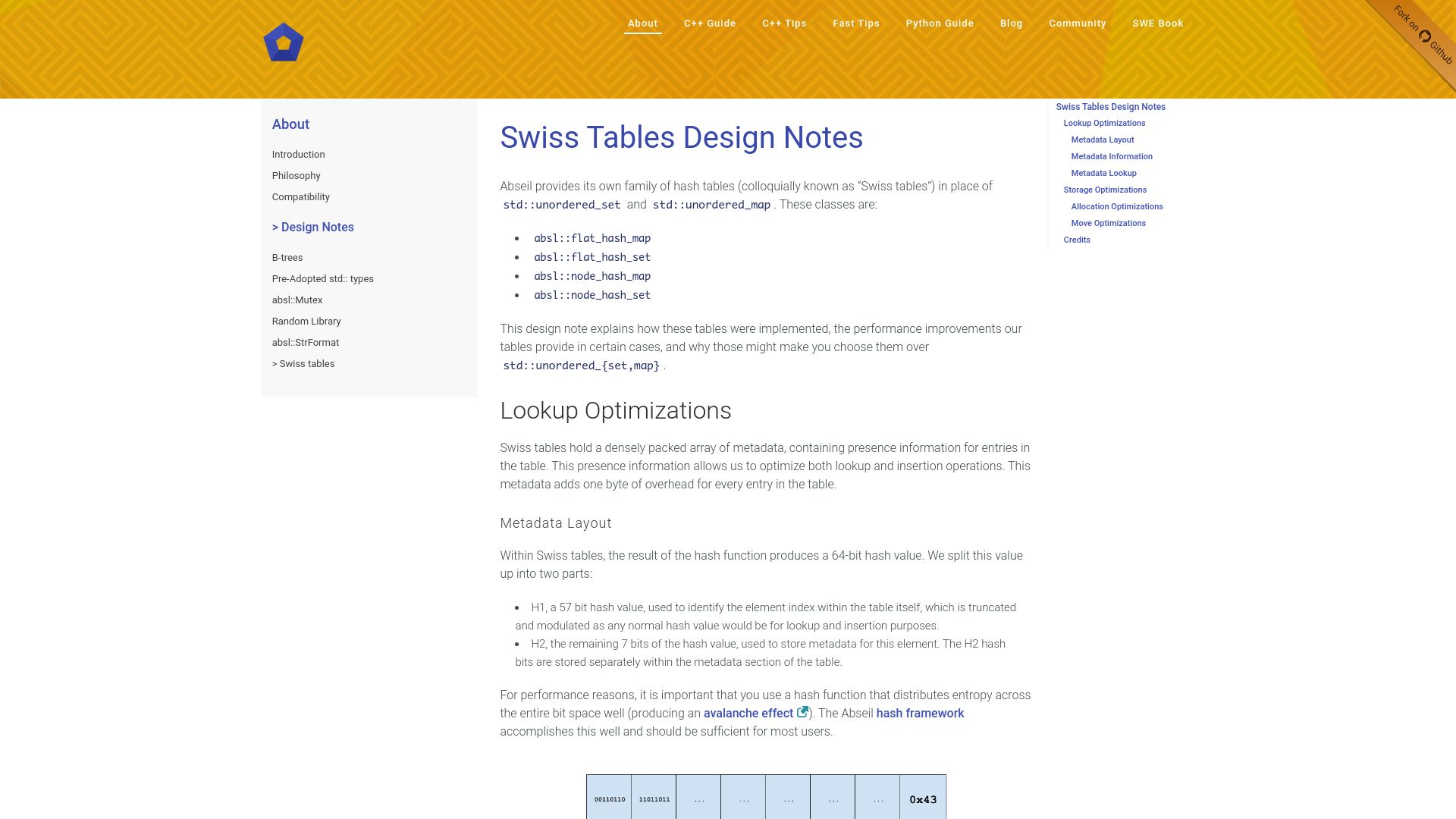Screen dimensions: 1456x819
Task: Click the external link icon after avalanche effect
Action: point(802,712)
